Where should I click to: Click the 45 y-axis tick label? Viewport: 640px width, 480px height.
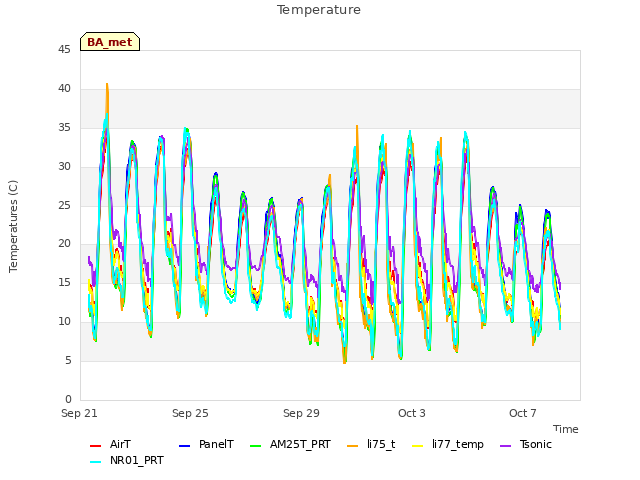point(64,49)
